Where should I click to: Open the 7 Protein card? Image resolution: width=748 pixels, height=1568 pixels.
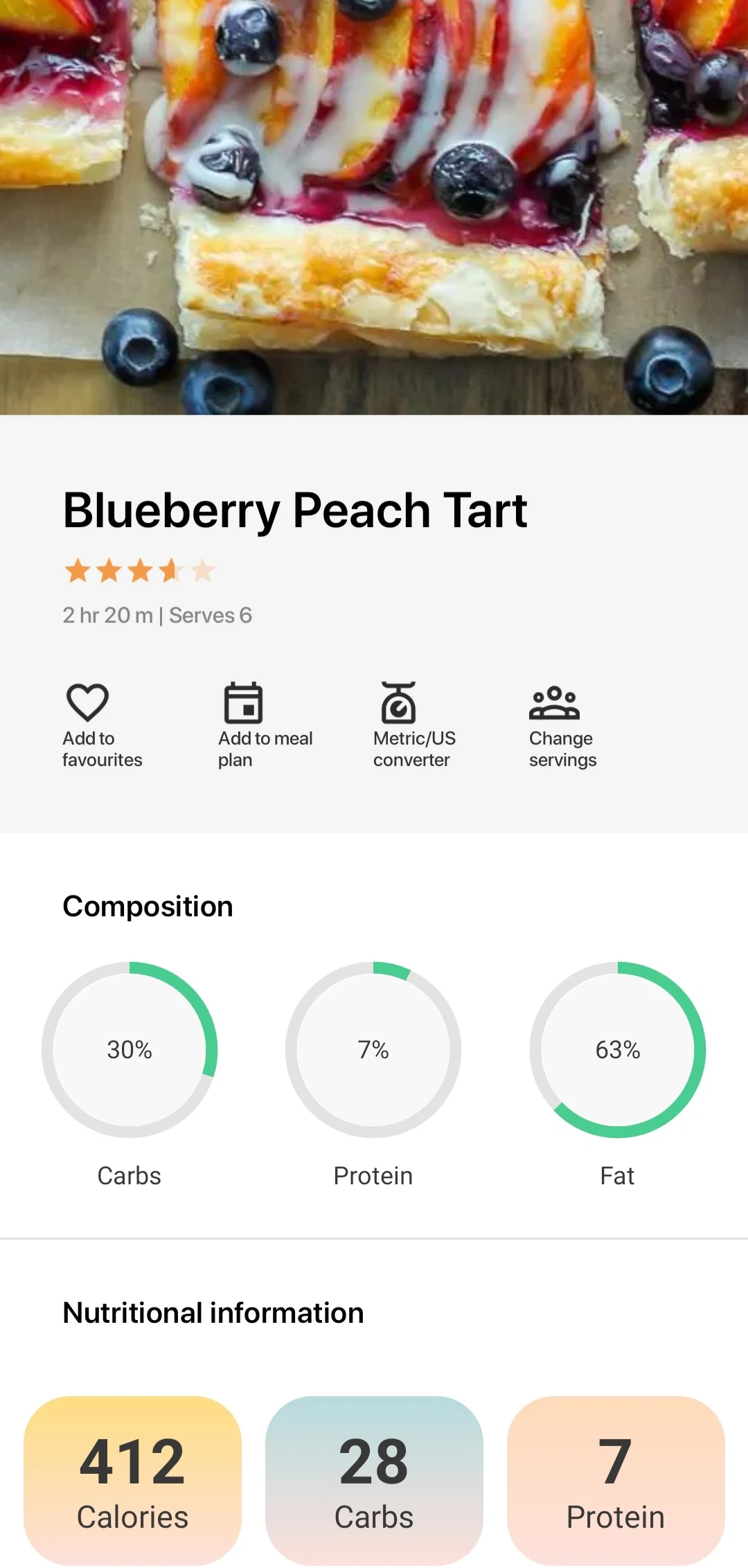click(x=616, y=1481)
